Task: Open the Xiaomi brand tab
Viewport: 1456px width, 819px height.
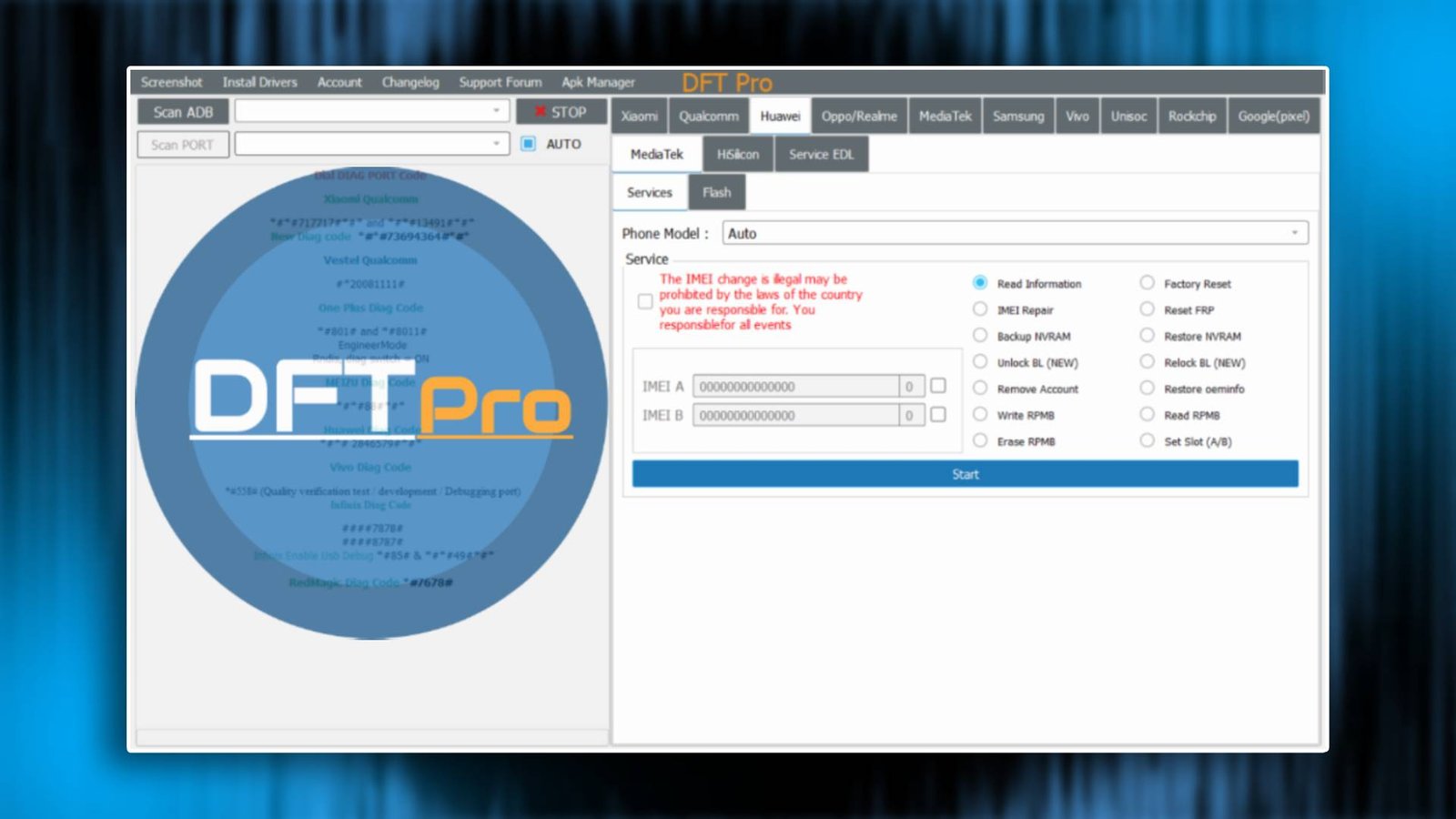Action: tap(639, 116)
